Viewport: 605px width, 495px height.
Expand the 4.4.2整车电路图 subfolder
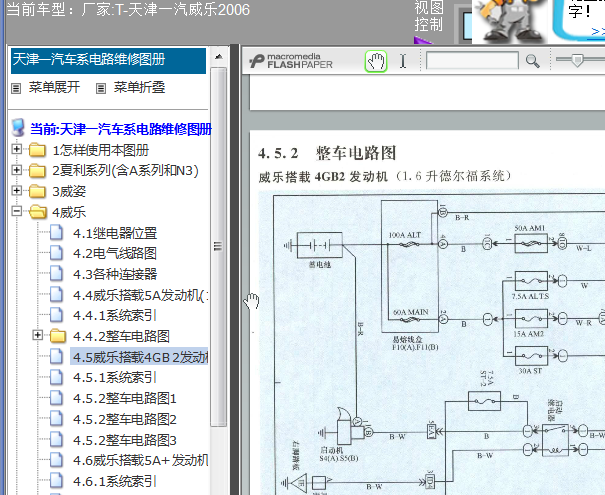(x=37, y=335)
